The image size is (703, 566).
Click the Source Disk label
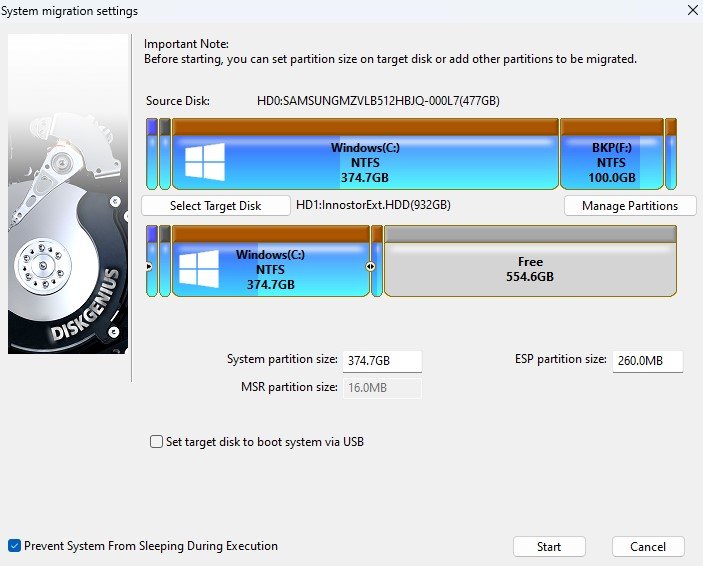tap(178, 101)
